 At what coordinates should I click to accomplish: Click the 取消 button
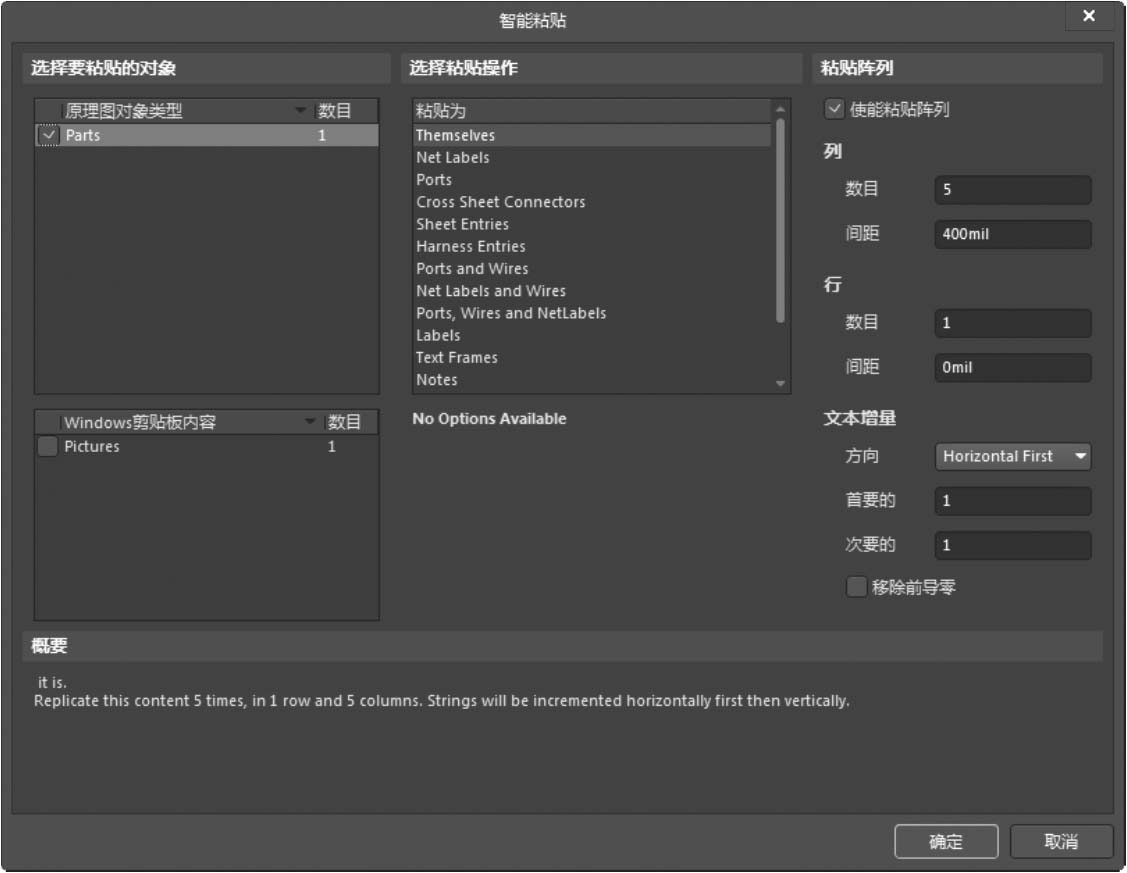(1060, 842)
